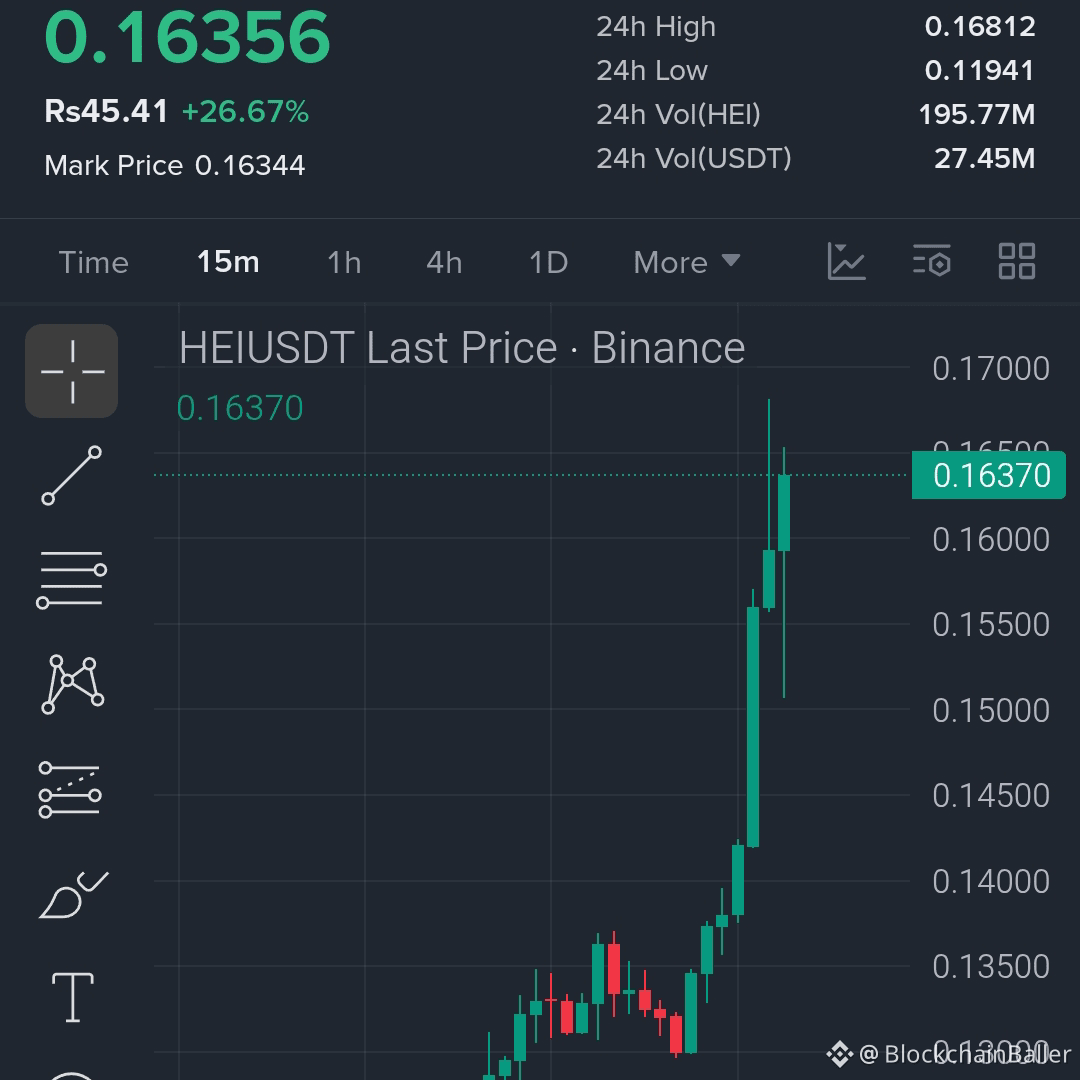Open the chart indicators icon

coord(846,262)
